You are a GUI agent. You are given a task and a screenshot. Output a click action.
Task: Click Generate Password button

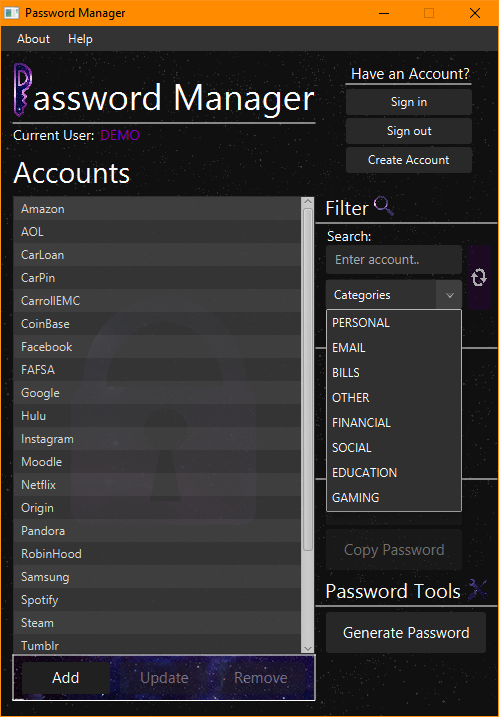(406, 632)
